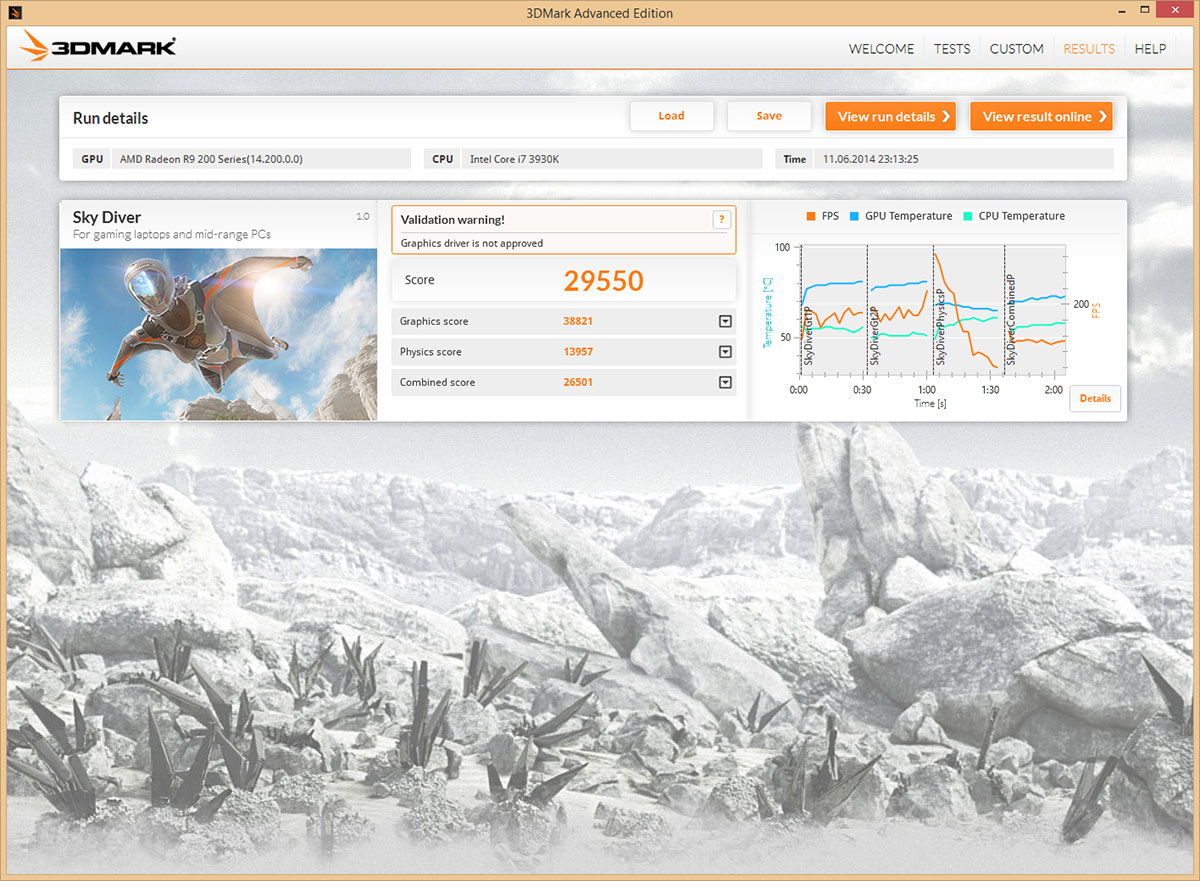Screen dimensions: 1200x881
Task: Click the SkyDiverPhysicsP marker in chart
Action: [940, 325]
